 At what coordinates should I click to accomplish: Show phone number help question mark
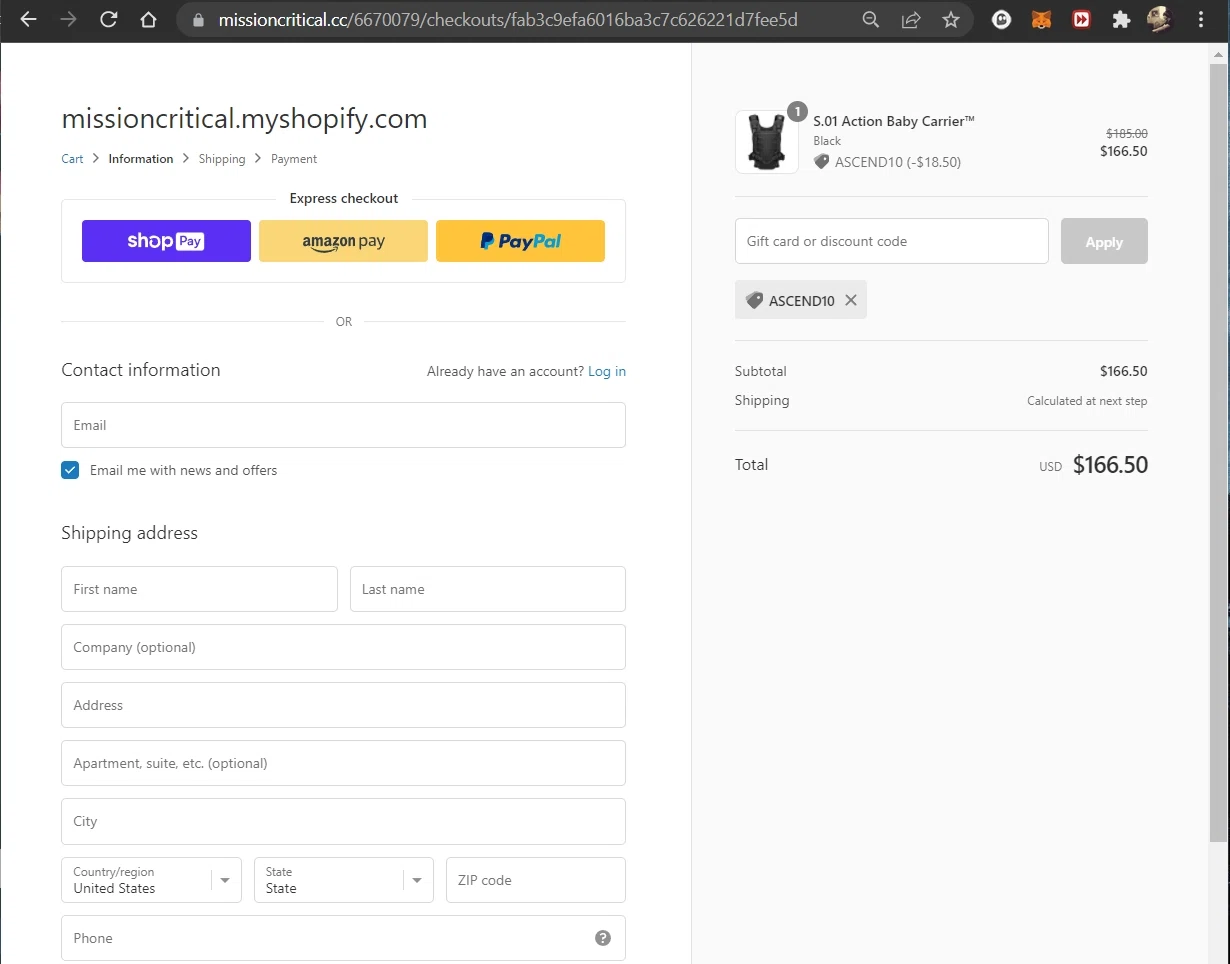(x=603, y=938)
